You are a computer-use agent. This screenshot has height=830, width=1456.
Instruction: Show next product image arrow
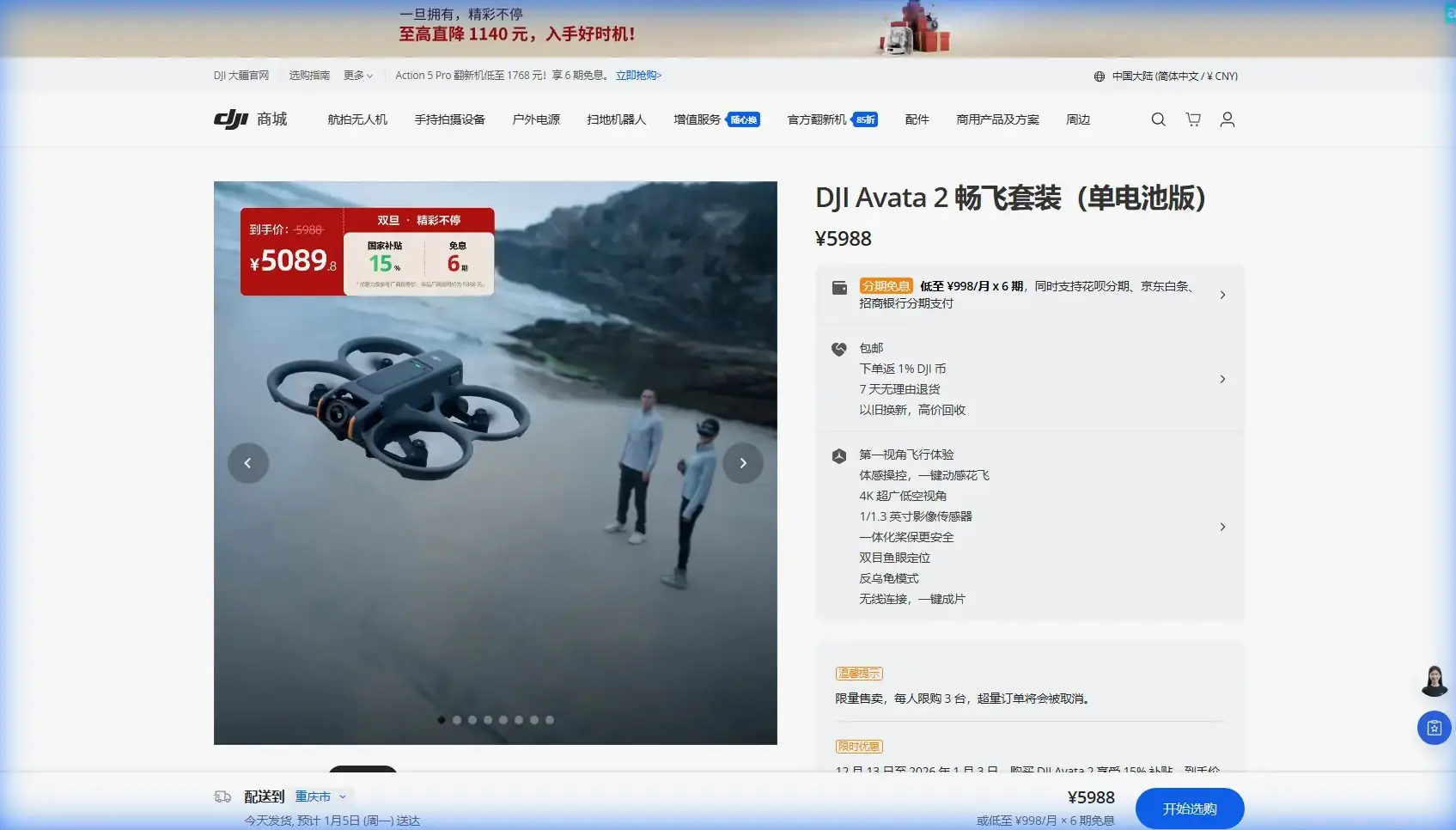coord(743,463)
